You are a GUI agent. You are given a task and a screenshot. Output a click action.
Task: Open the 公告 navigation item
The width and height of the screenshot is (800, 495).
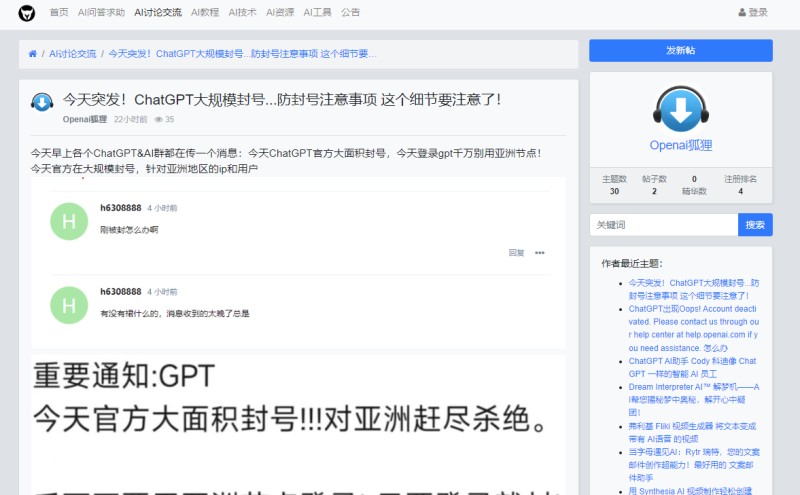[351, 12]
